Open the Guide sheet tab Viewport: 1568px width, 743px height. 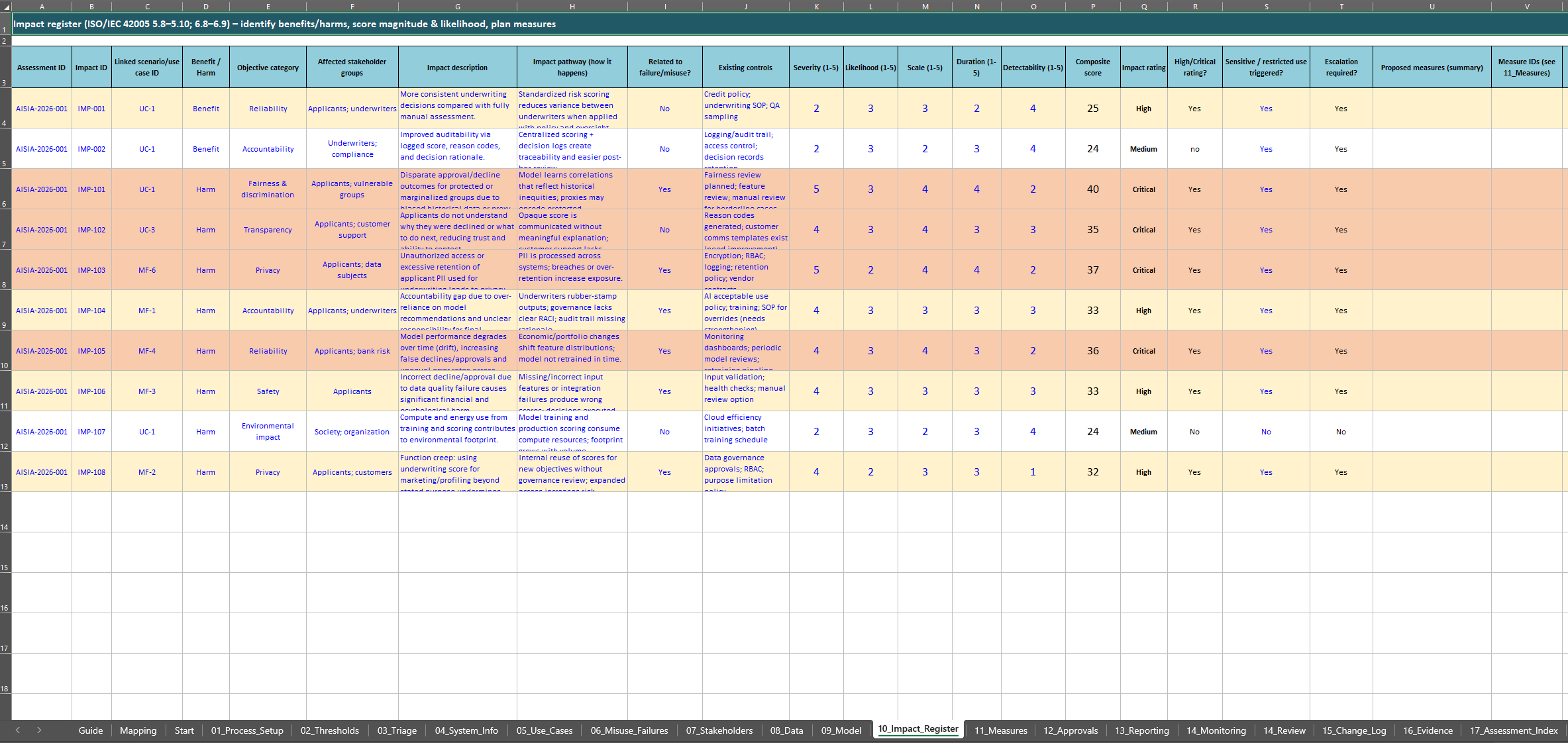[x=90, y=730]
